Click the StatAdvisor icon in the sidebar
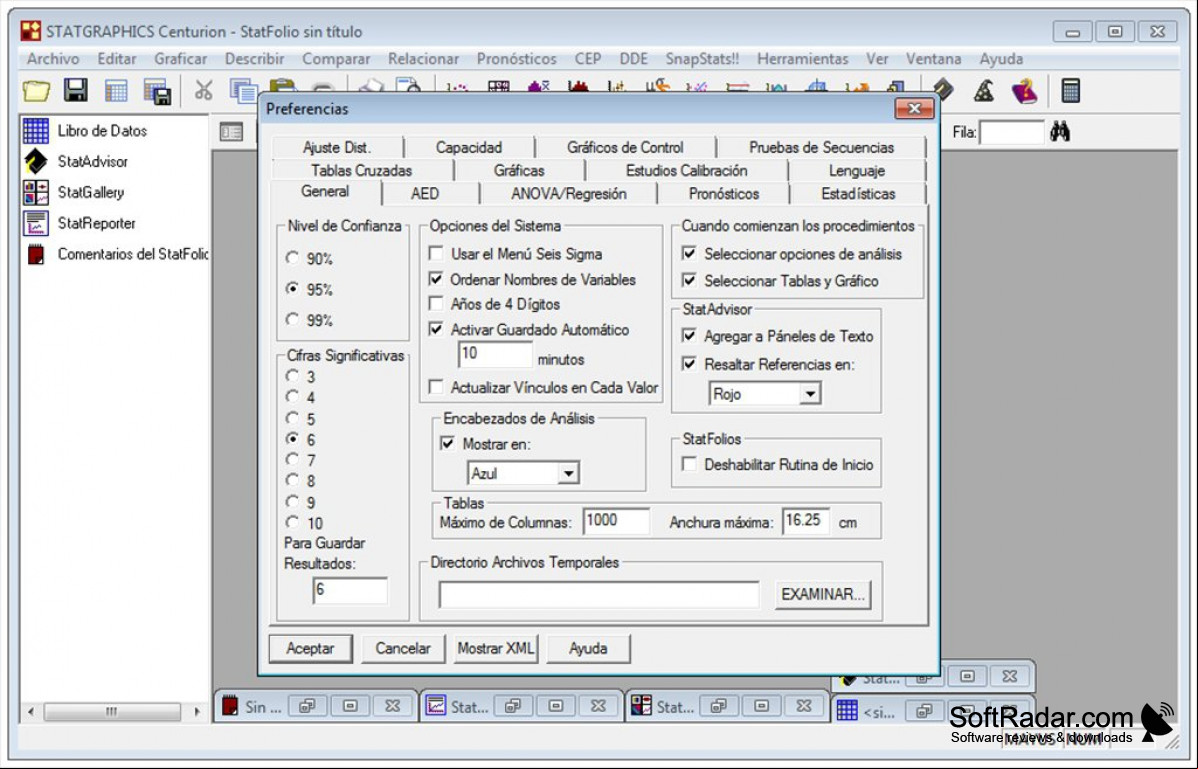Viewport: 1198px width, 769px height. click(x=36, y=161)
